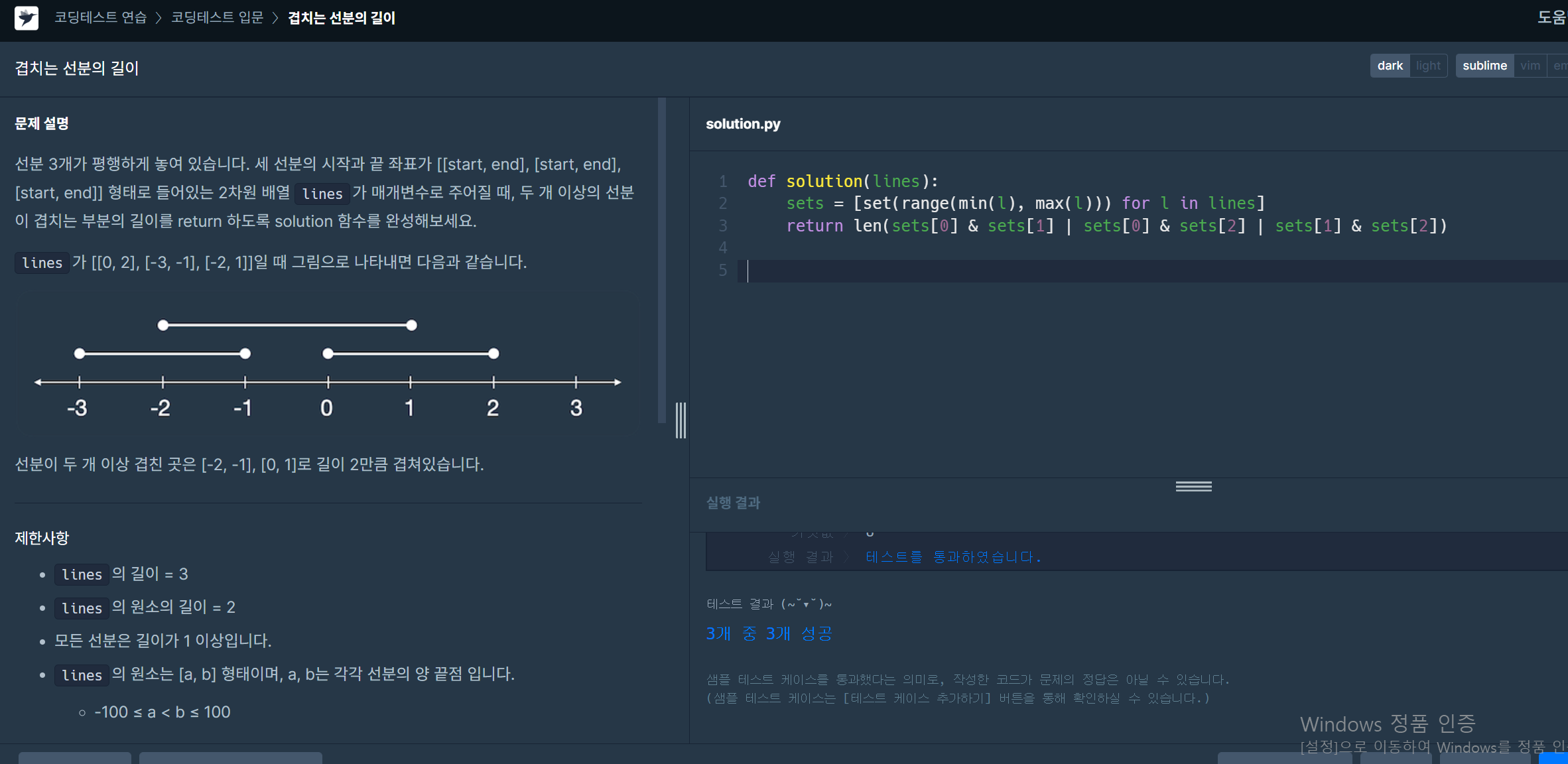Open the 코딩테스트 연습 breadcrumb link
This screenshot has height=764, width=1568.
click(100, 18)
